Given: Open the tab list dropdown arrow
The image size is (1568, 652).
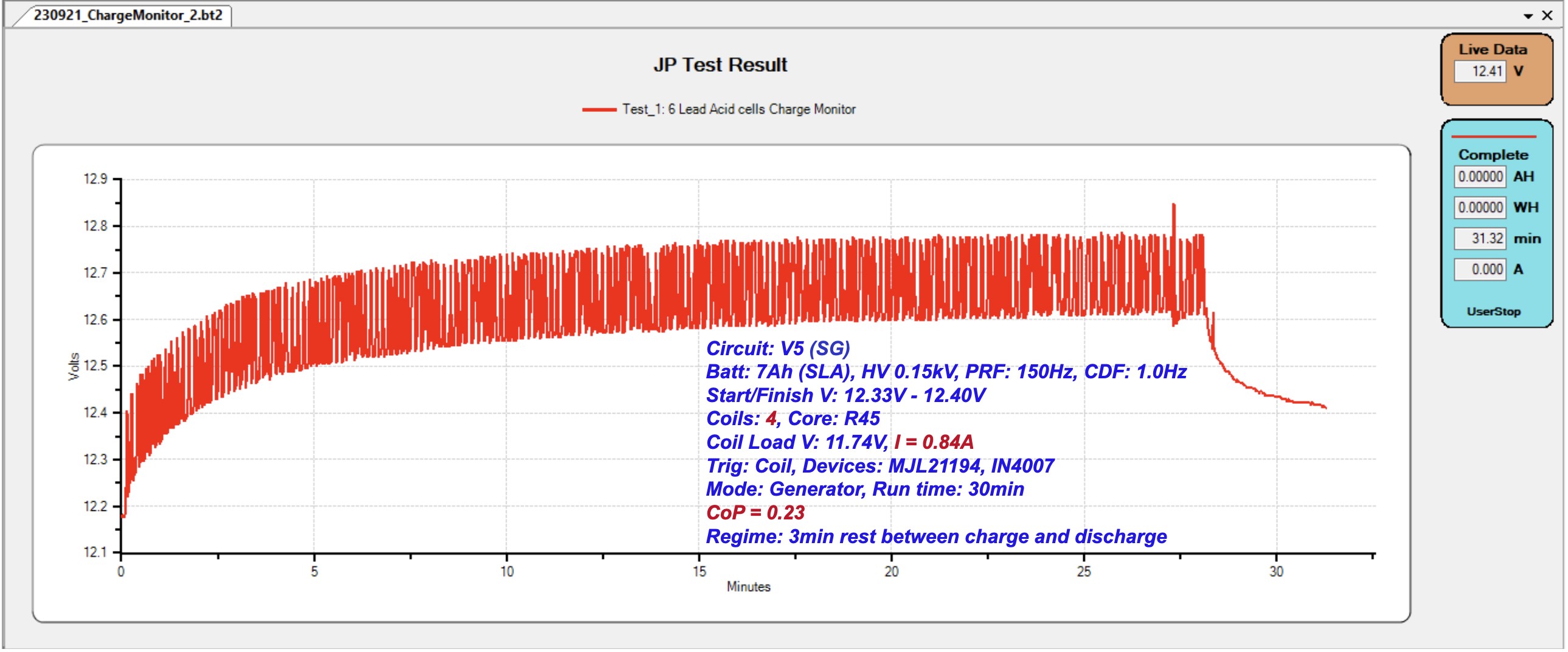Looking at the screenshot, I should pyautogui.click(x=1528, y=16).
